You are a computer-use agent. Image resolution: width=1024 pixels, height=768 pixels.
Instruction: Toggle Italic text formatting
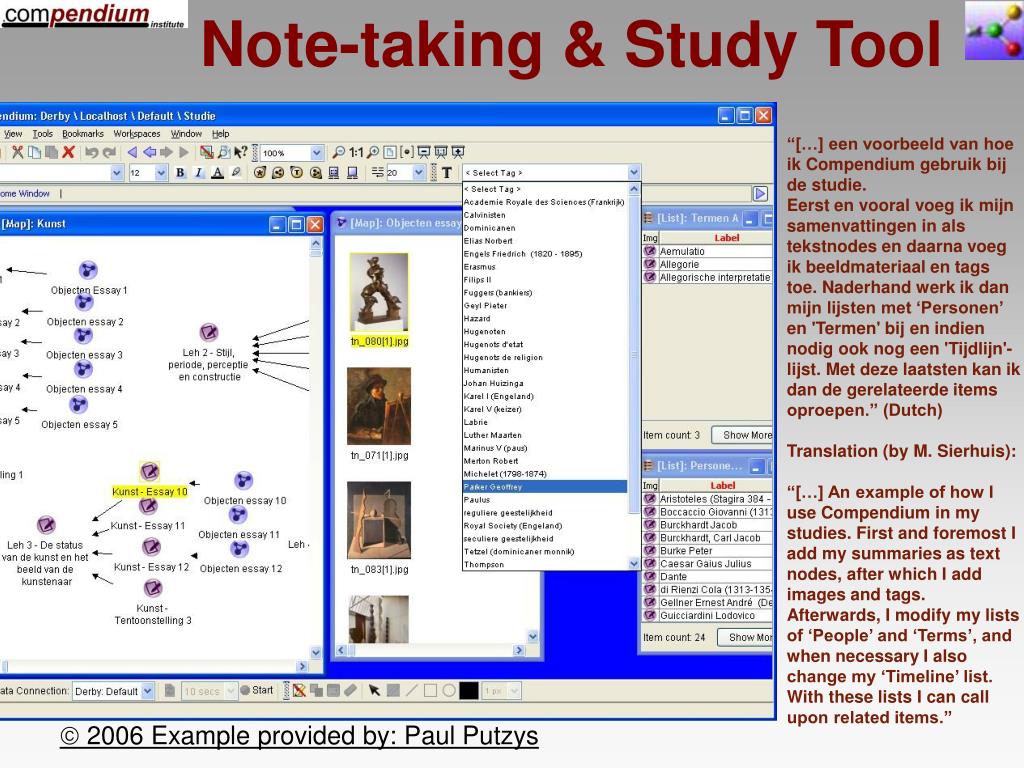(199, 172)
